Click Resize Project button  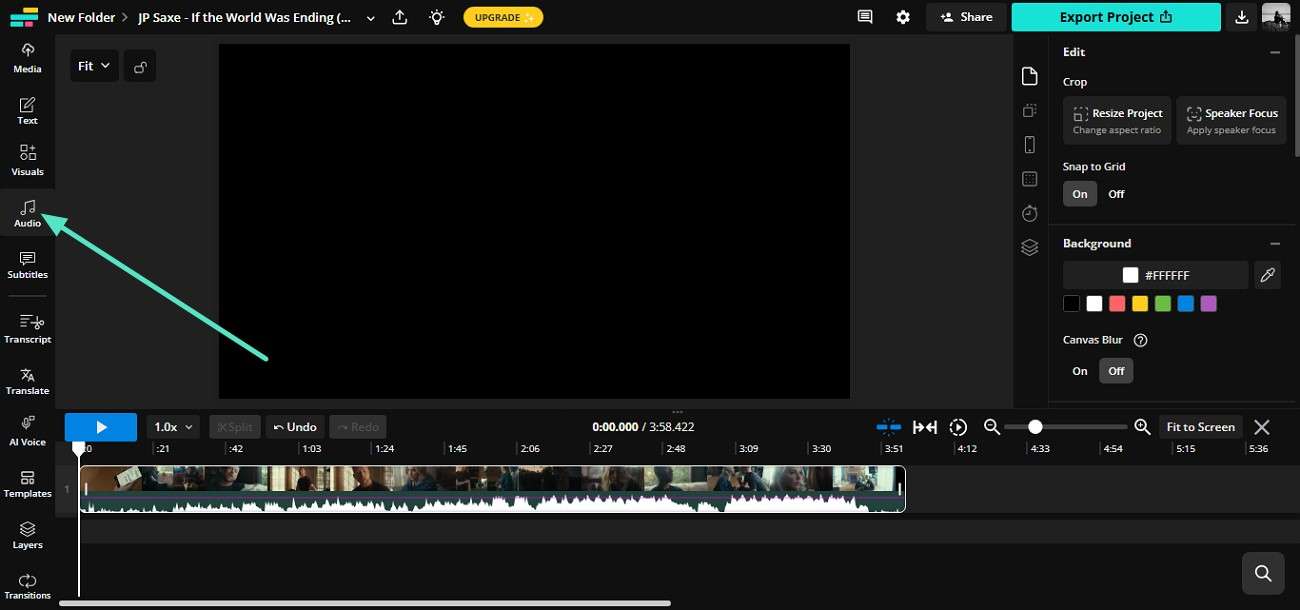click(x=1117, y=120)
